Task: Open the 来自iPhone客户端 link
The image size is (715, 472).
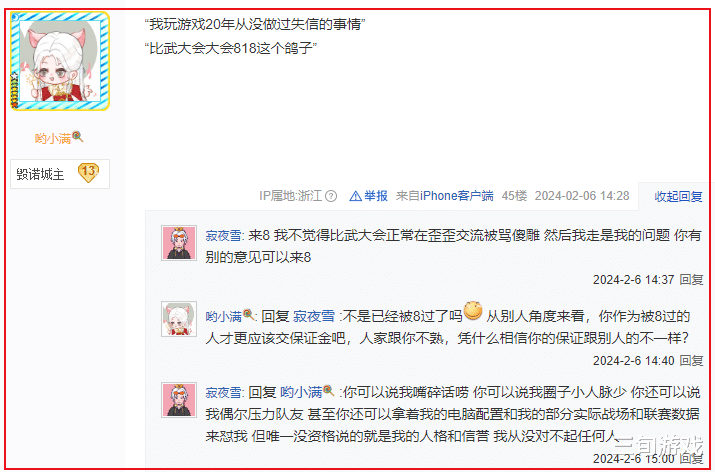Action: [x=445, y=196]
